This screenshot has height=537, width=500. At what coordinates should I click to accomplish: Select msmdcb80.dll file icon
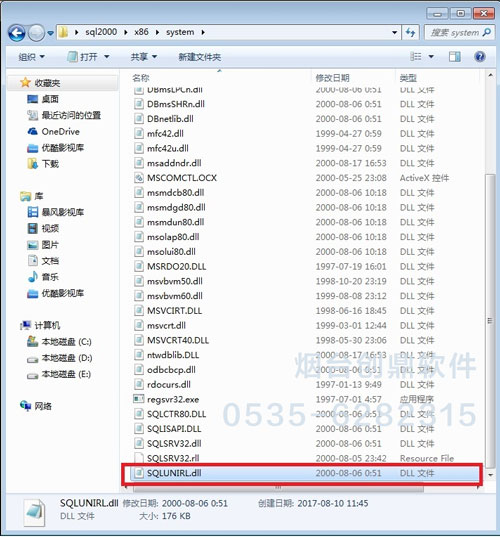[138, 192]
